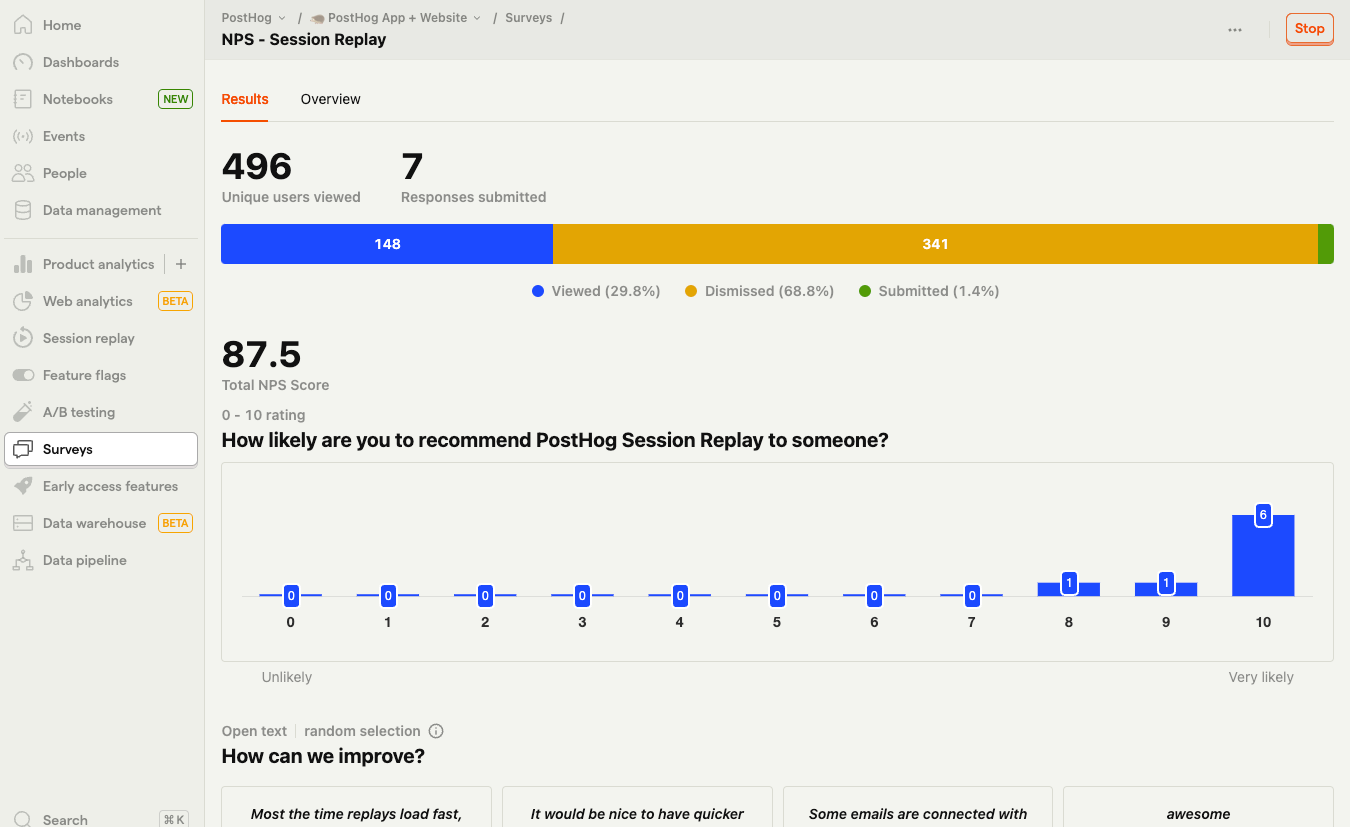
Task: Open Dashboards in the sidebar
Action: tap(100, 62)
